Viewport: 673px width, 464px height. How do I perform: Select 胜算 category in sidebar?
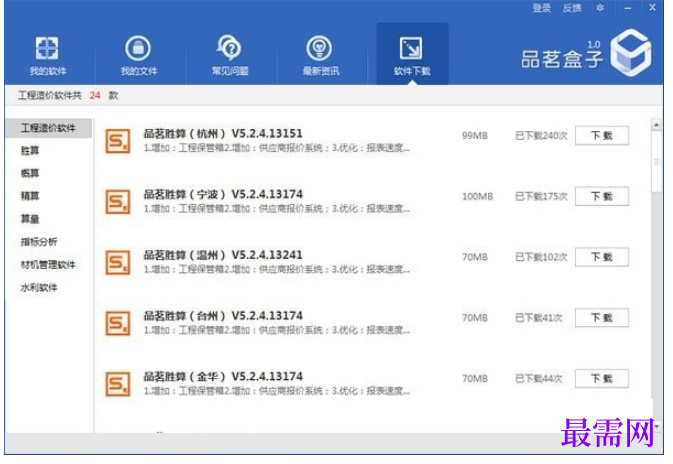[30, 150]
